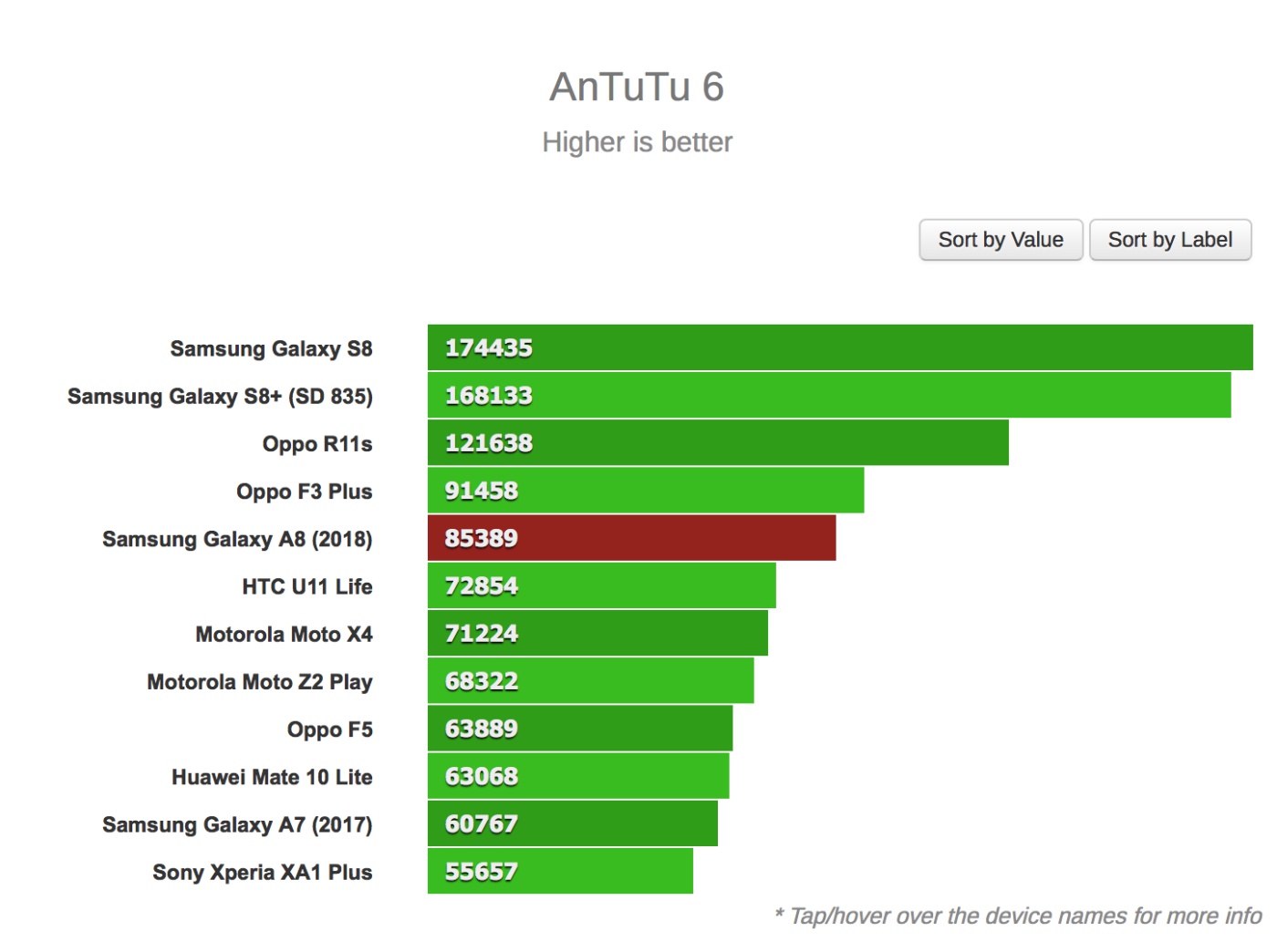Click the 63889 score bar
Viewport: 1277px width, 952px height.
[580, 729]
